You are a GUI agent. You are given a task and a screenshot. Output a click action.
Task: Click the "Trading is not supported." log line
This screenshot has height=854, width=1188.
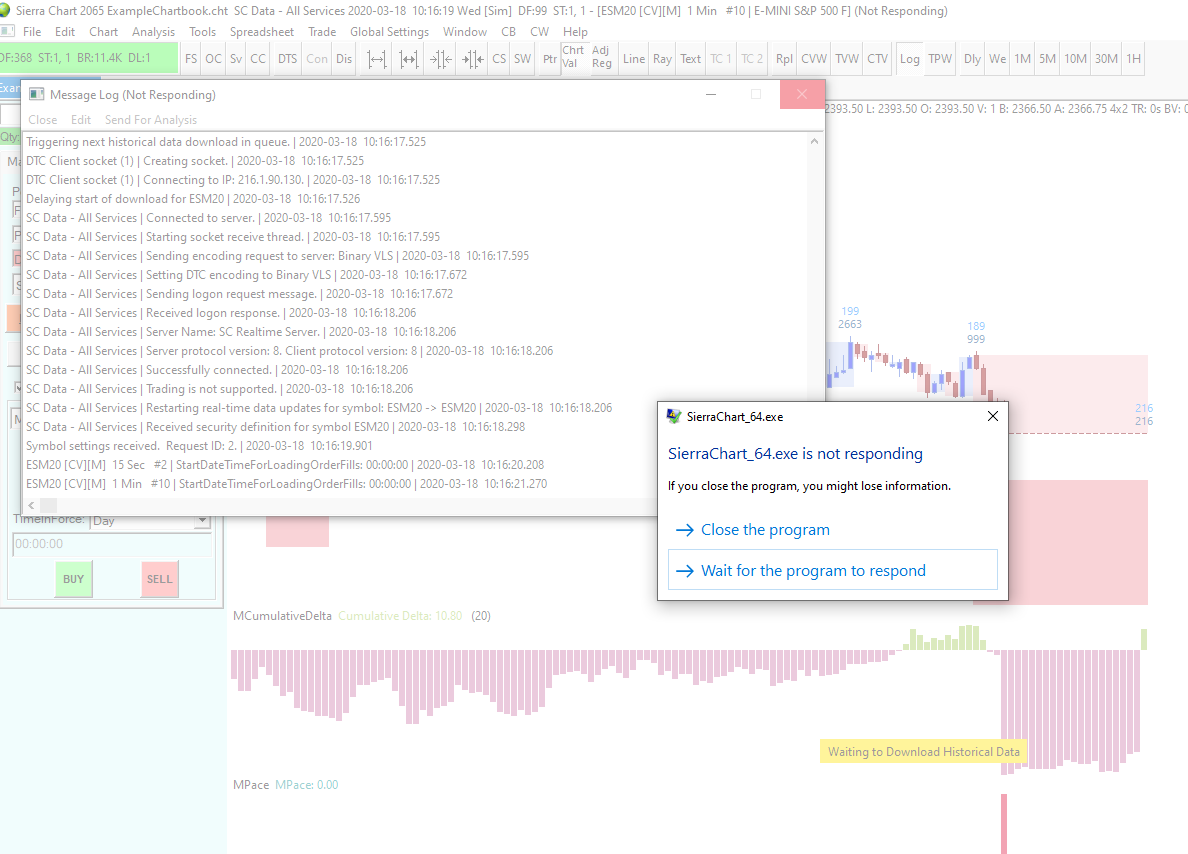pos(220,389)
